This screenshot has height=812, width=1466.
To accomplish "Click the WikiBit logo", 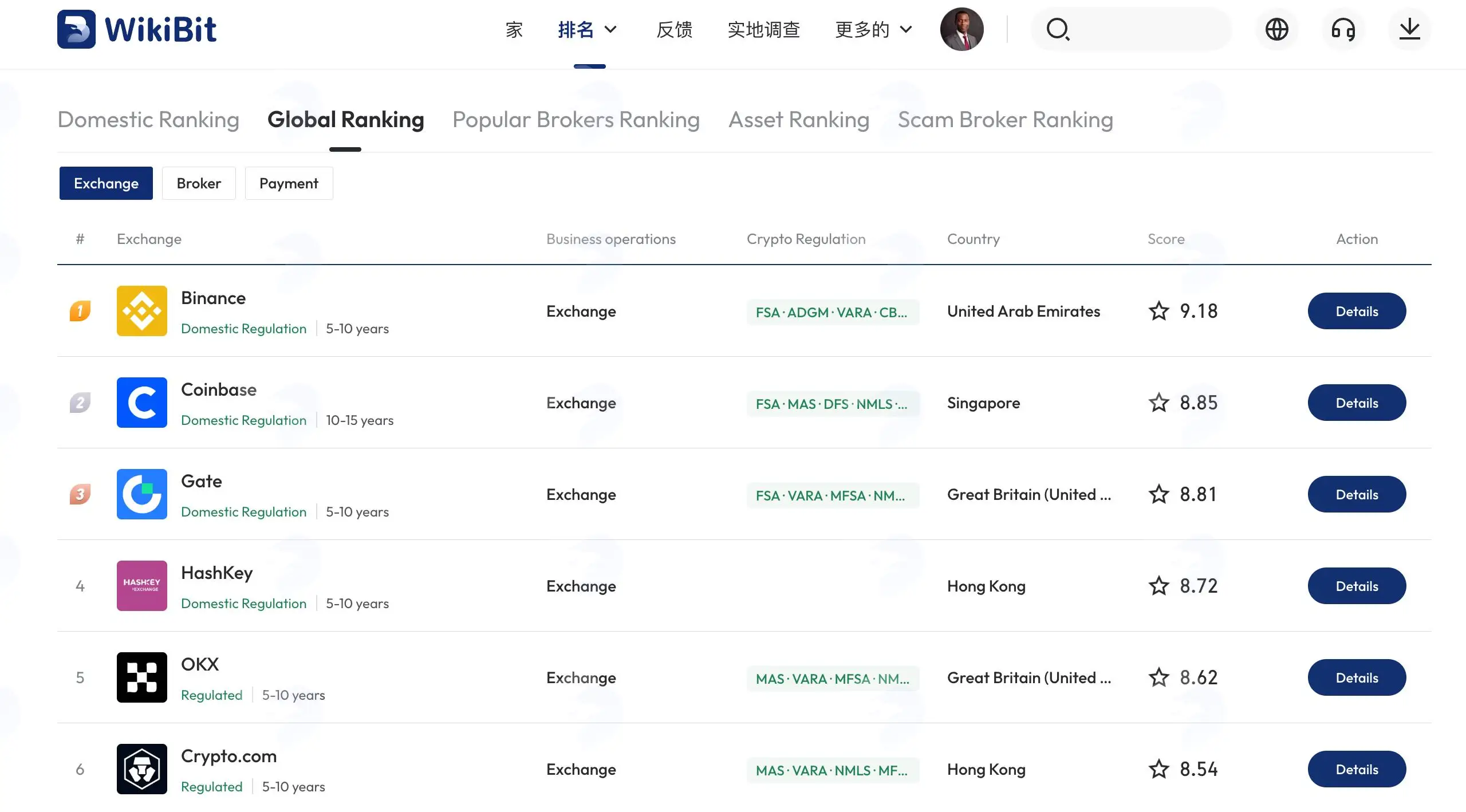I will click(137, 29).
